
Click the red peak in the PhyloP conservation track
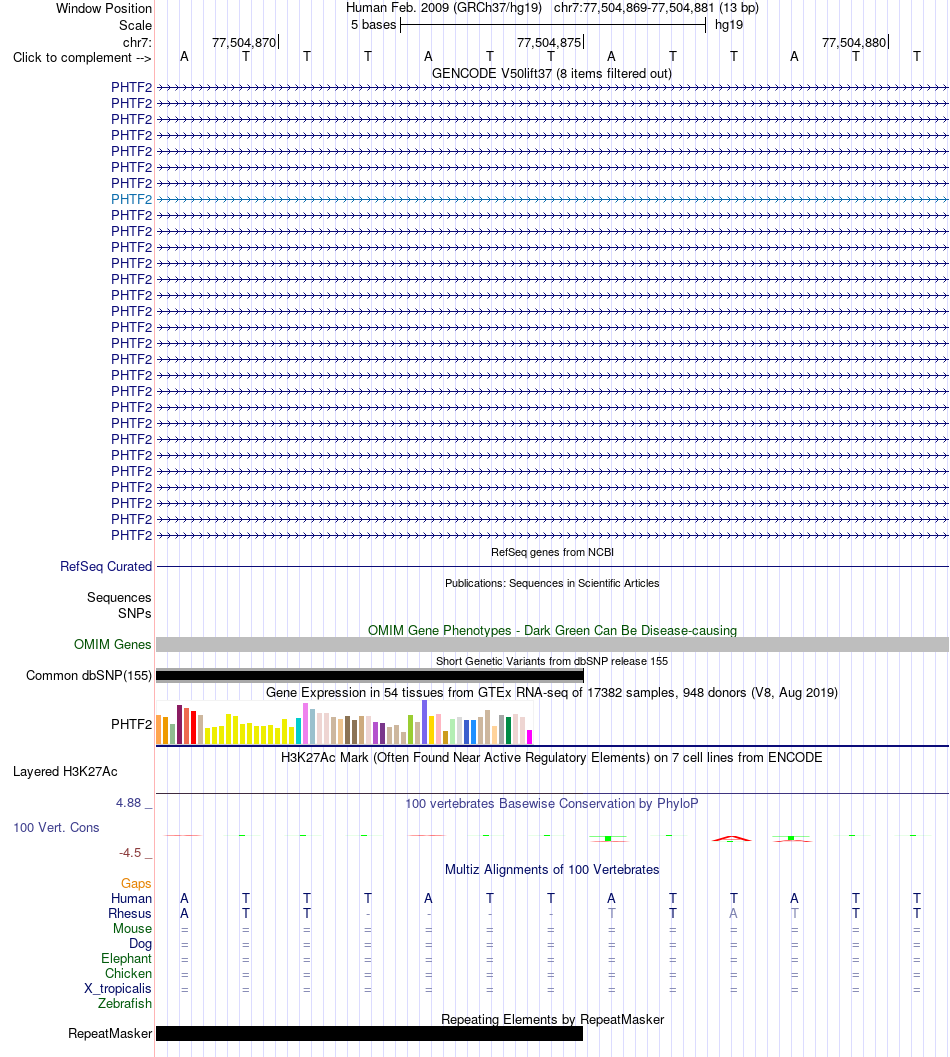732,838
